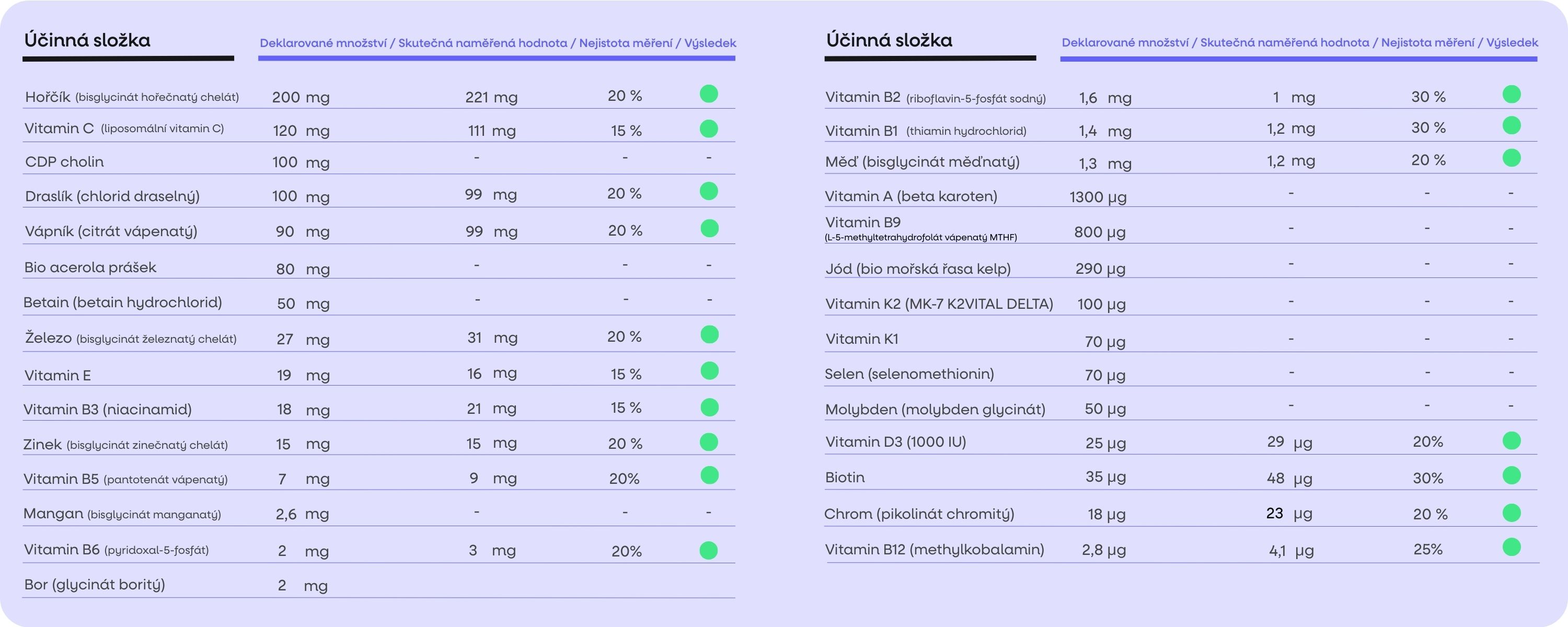Click the left 'Účinná složka' heading

click(87, 40)
